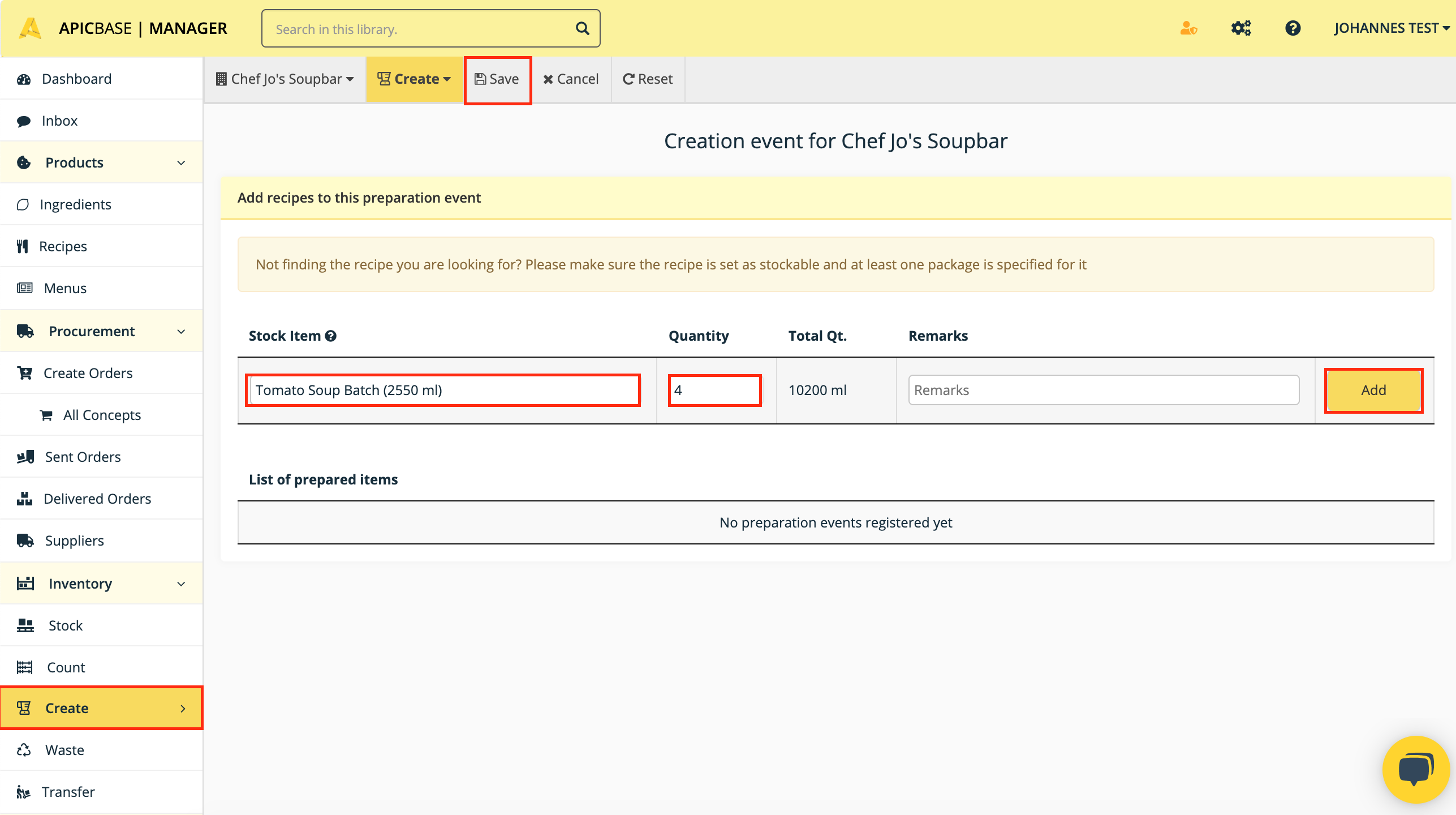The image size is (1456, 815).
Task: Open the user permissions icon
Action: [x=1188, y=28]
